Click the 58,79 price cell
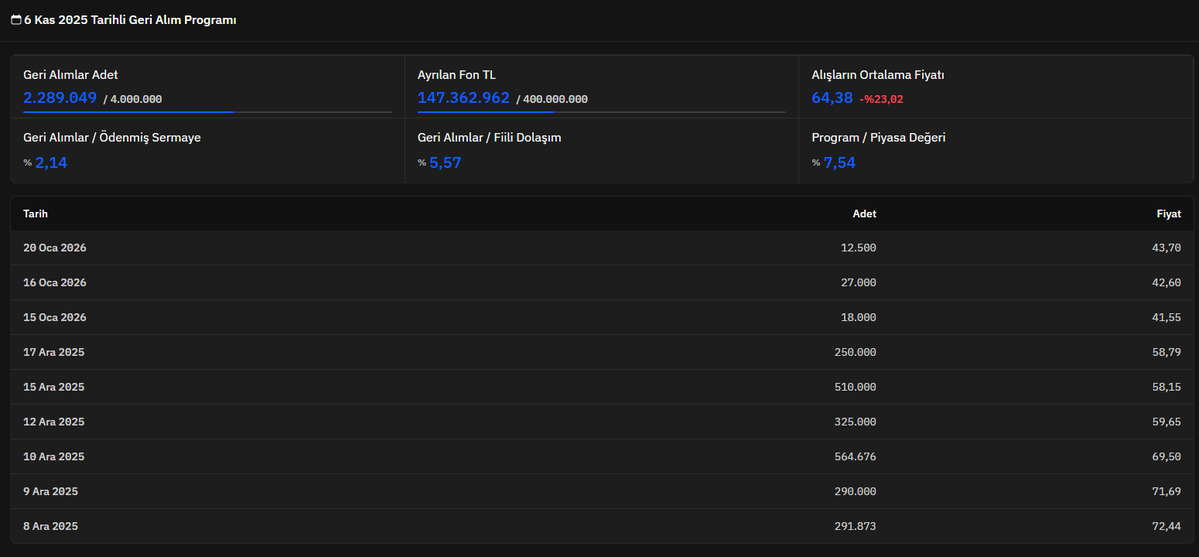 1165,352
